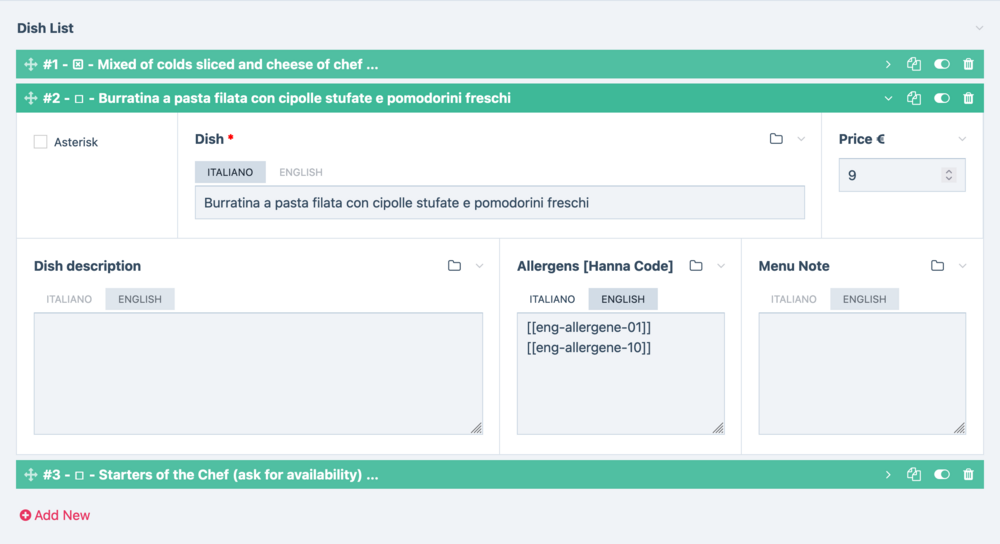This screenshot has width=1000, height=544.
Task: Enable the Asterisk checkbox
Action: click(x=41, y=142)
